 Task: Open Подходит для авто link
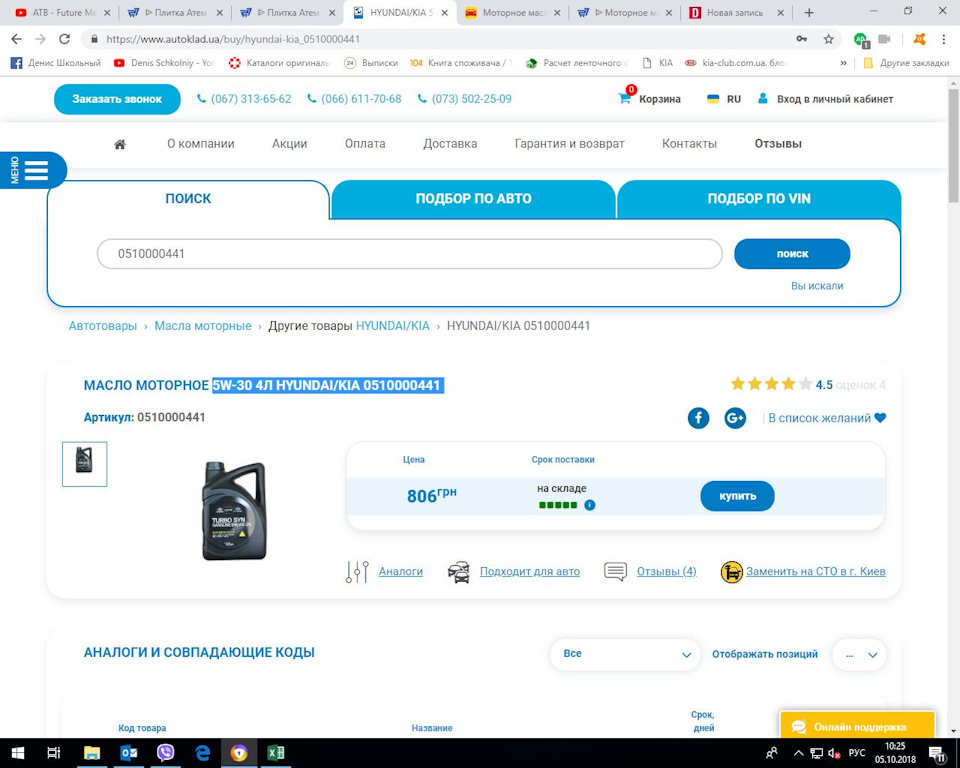(530, 571)
